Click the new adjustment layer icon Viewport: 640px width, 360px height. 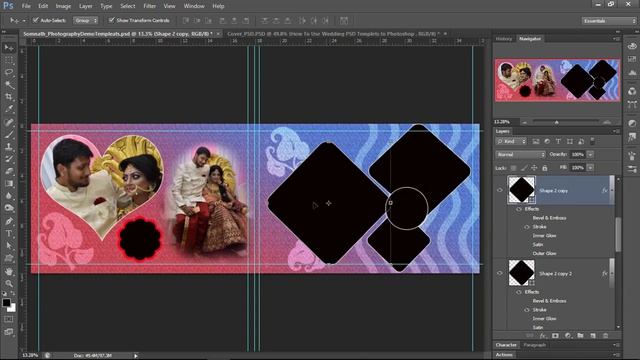568,336
